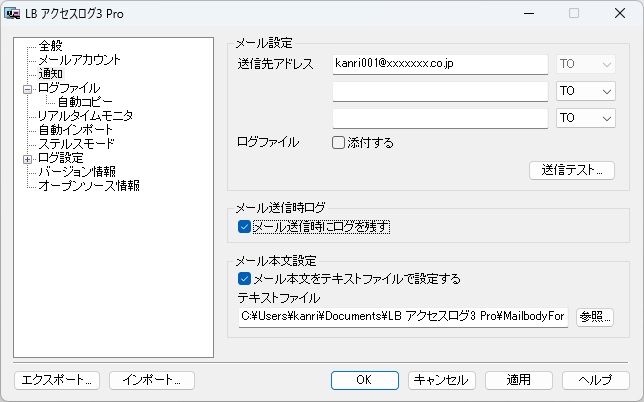Click the テキストファイル path field
The image size is (644, 402).
(403, 317)
